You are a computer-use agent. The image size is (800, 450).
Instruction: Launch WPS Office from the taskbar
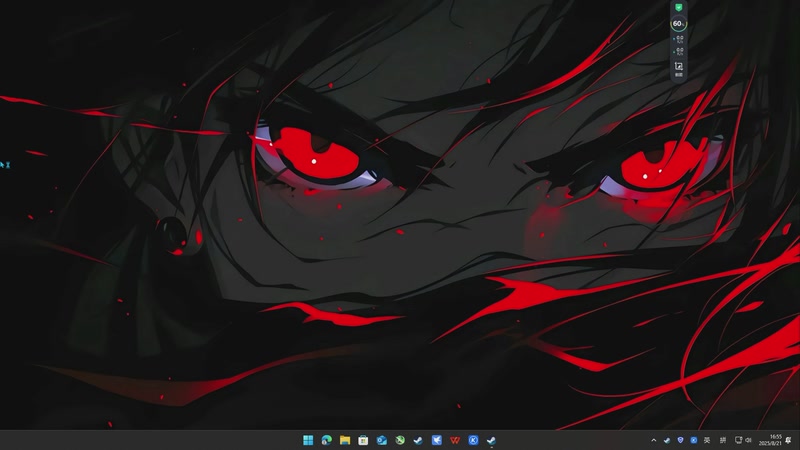click(x=455, y=440)
